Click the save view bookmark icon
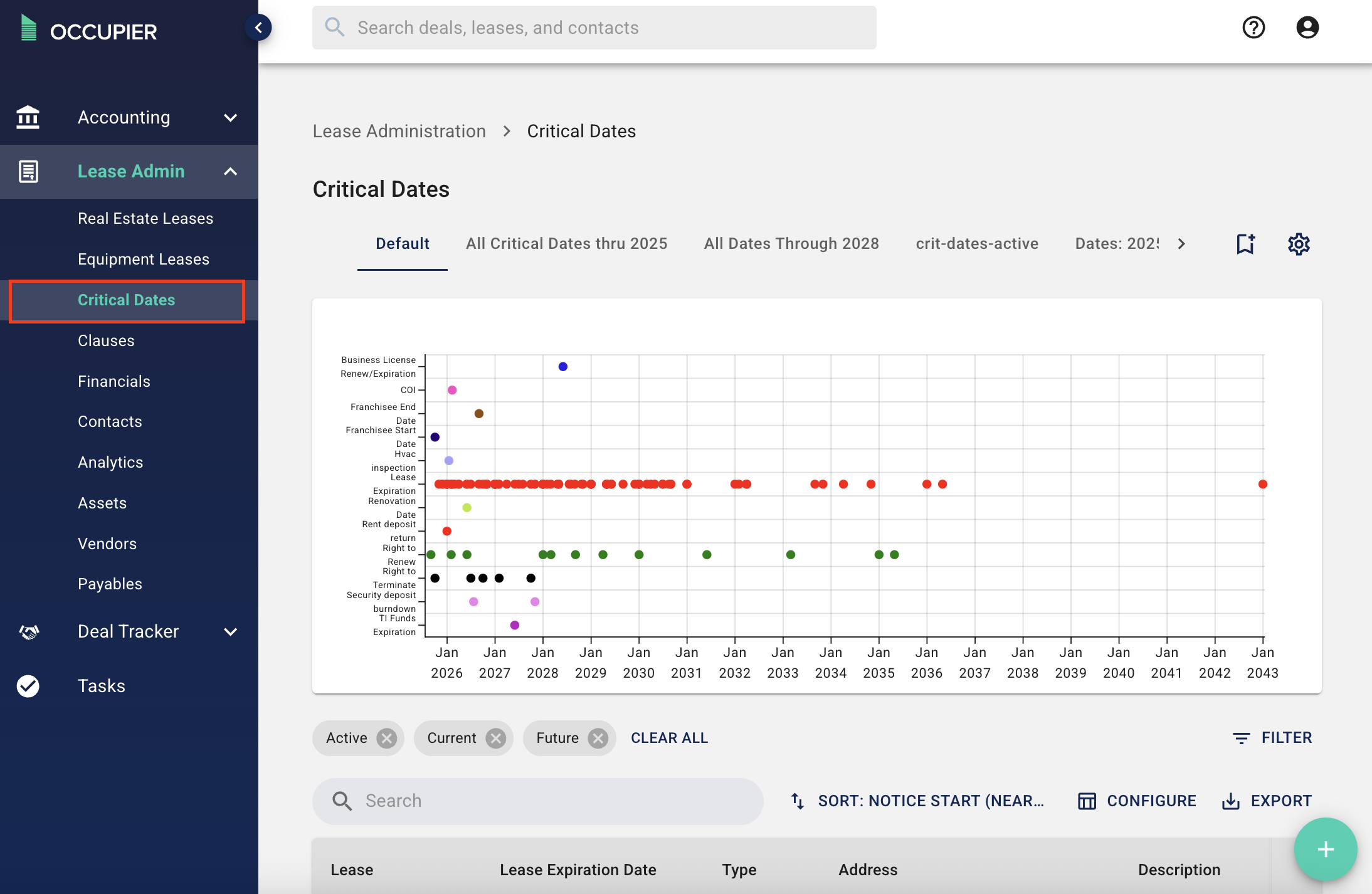Viewport: 1372px width, 894px height. pyautogui.click(x=1245, y=244)
